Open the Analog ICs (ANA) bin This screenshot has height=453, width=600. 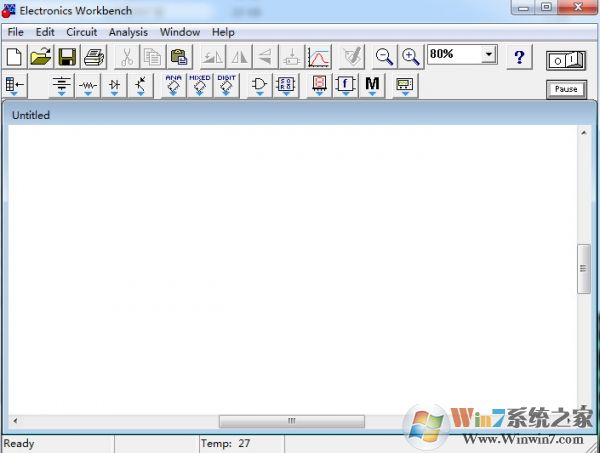tap(173, 86)
